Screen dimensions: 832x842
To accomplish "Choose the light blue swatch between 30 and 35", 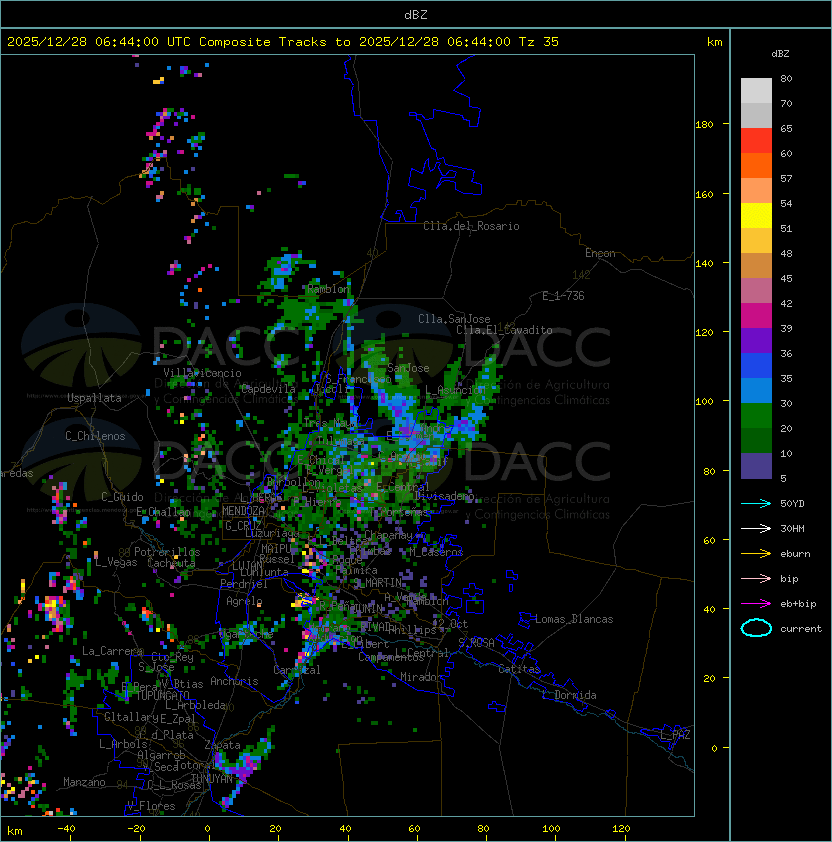I will (756, 391).
